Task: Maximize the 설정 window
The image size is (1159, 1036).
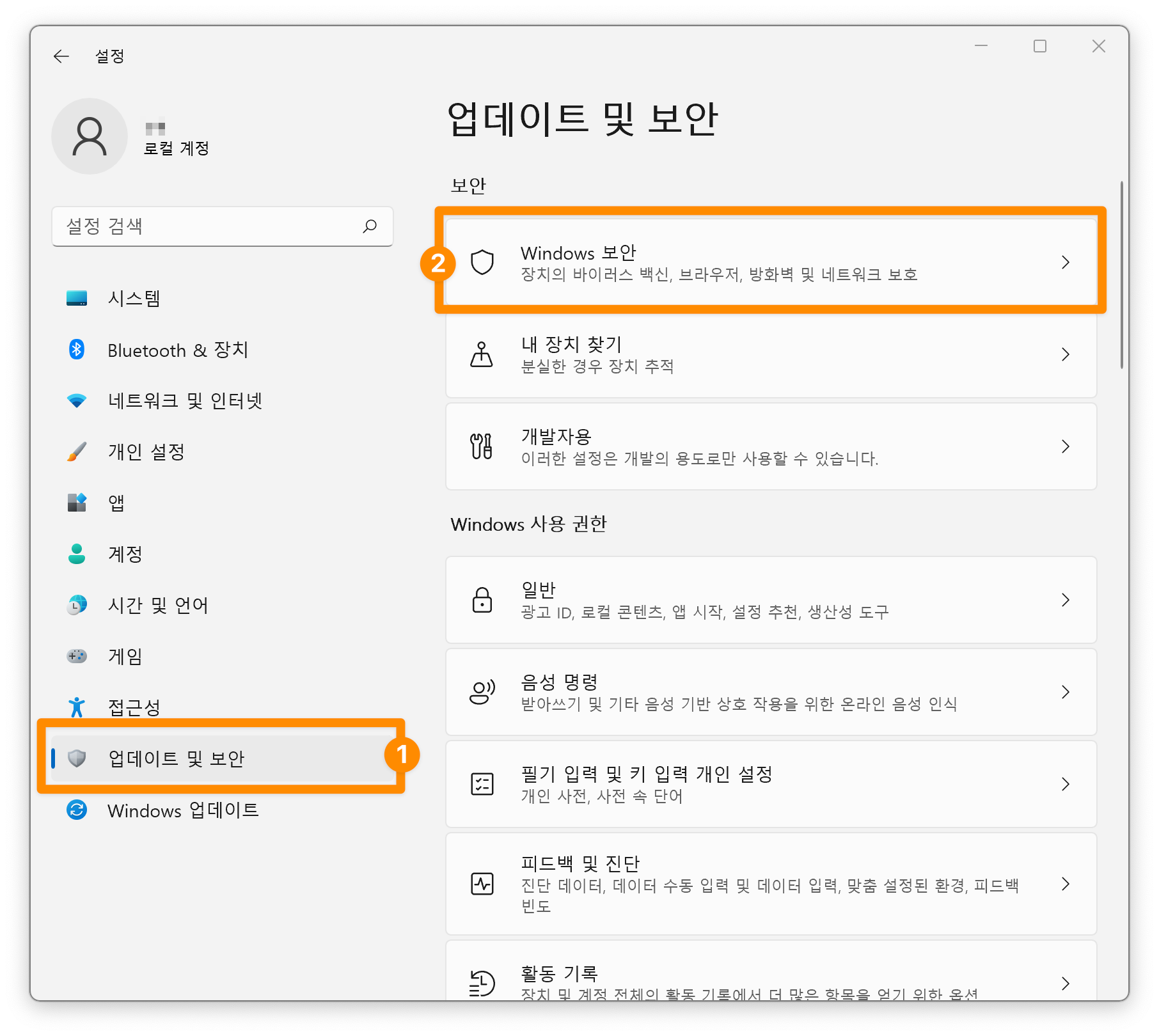Action: 1040,46
